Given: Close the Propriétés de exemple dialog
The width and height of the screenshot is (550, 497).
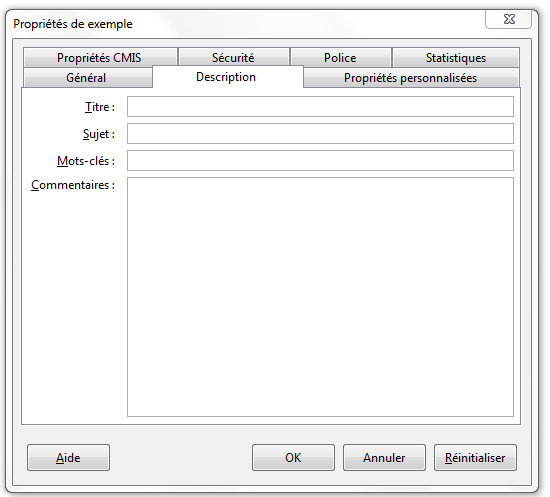Looking at the screenshot, I should [509, 19].
